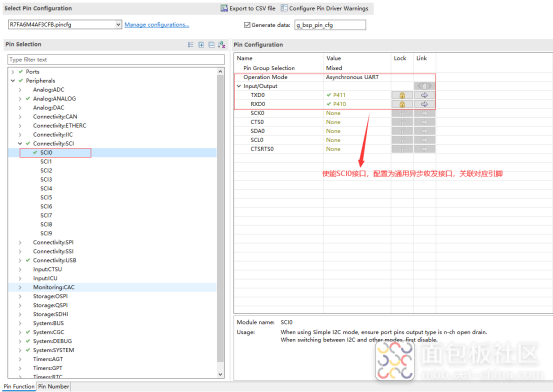The image size is (553, 392).
Task: Expand Connectivity:CAN tree node
Action: (20, 117)
